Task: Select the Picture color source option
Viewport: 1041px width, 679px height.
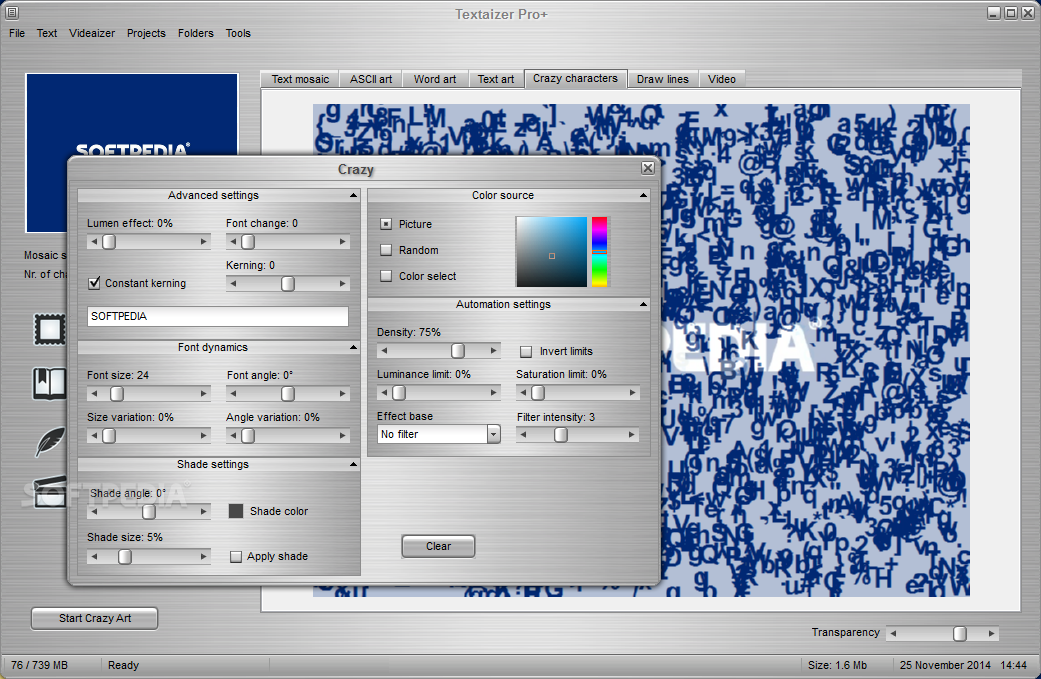Action: [x=386, y=224]
